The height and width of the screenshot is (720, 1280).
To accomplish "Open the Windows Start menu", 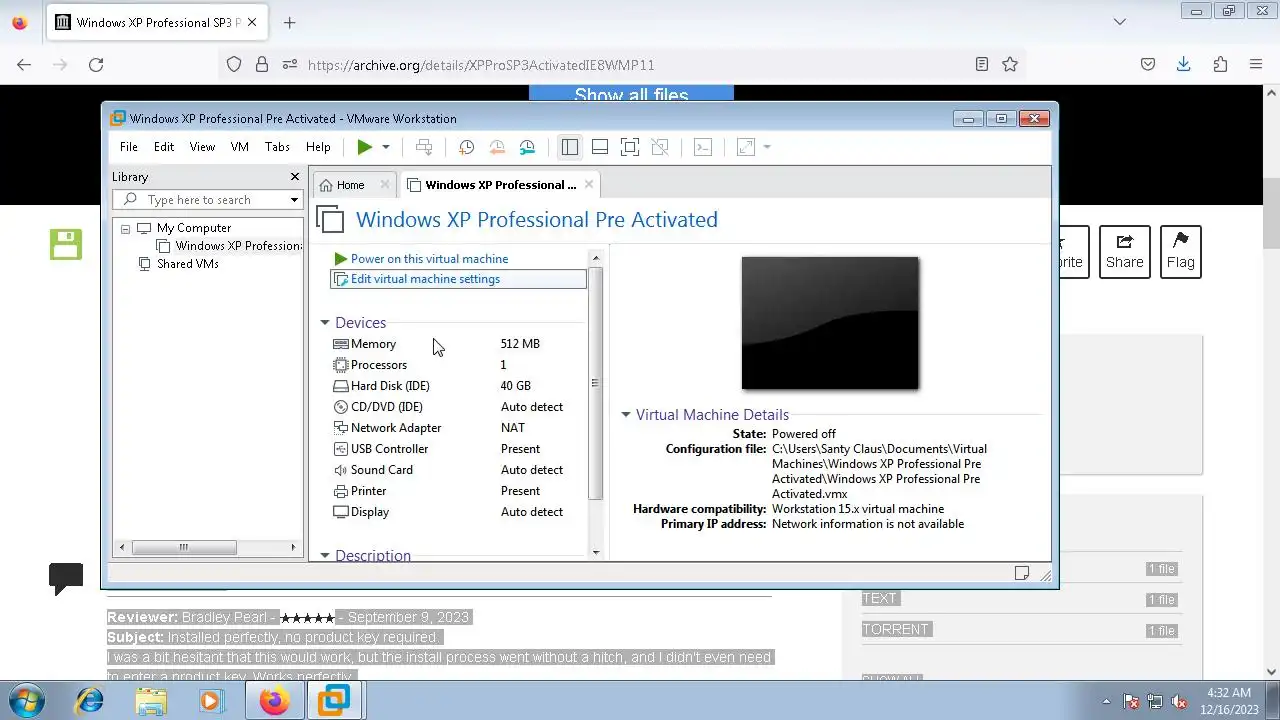I will point(25,700).
